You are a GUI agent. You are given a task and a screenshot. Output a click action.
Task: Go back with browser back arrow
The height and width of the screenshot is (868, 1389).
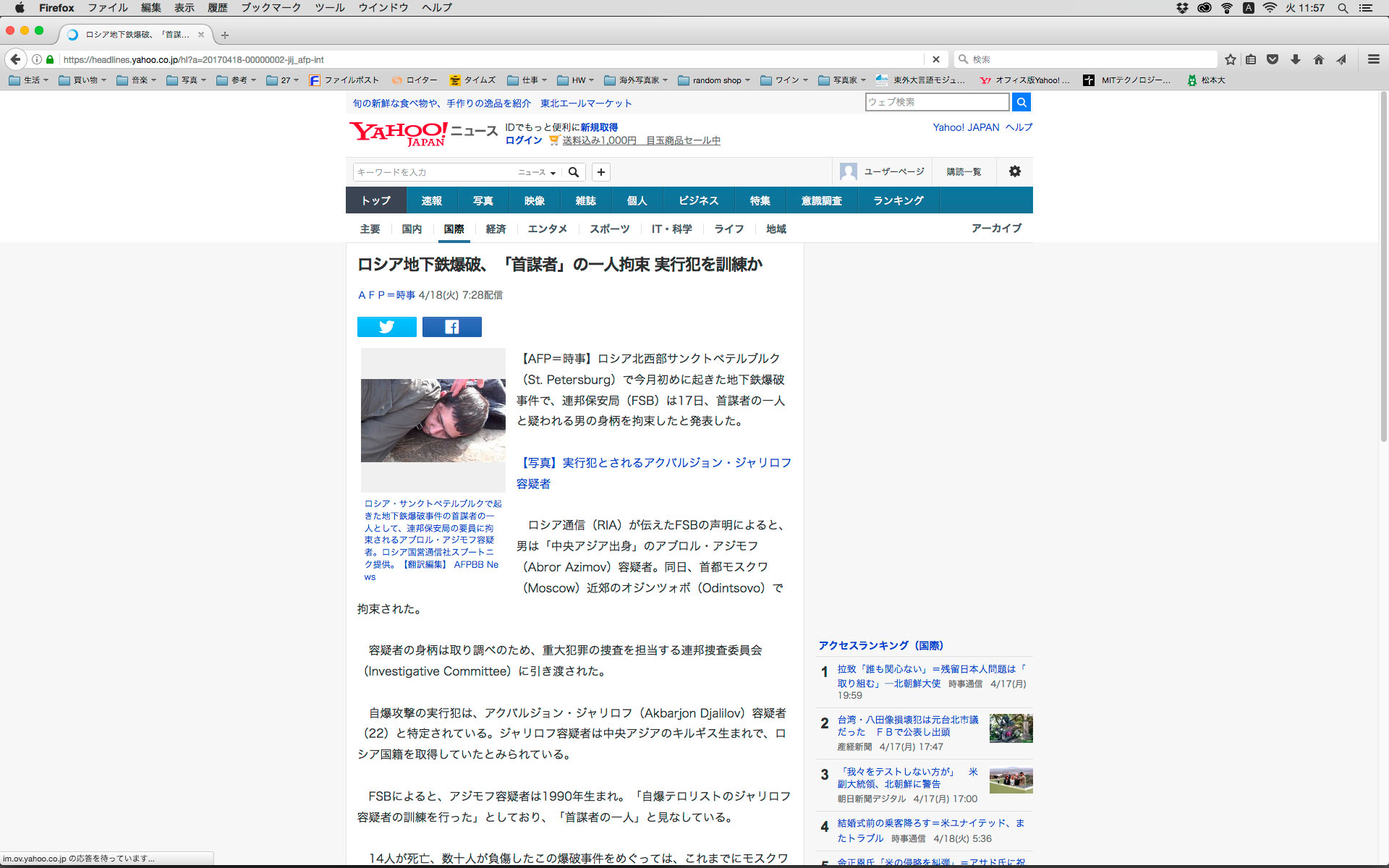(x=15, y=59)
